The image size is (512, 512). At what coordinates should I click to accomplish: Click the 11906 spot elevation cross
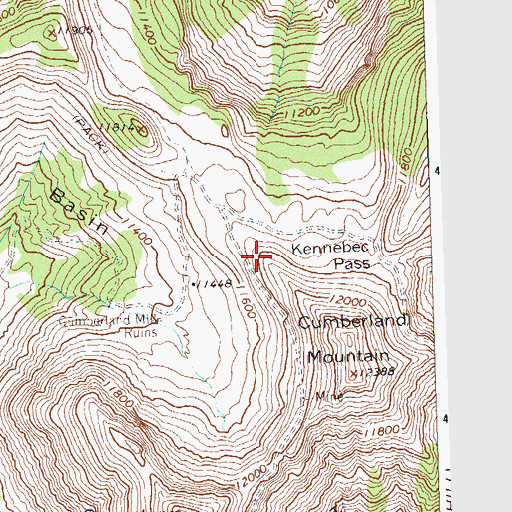52,33
